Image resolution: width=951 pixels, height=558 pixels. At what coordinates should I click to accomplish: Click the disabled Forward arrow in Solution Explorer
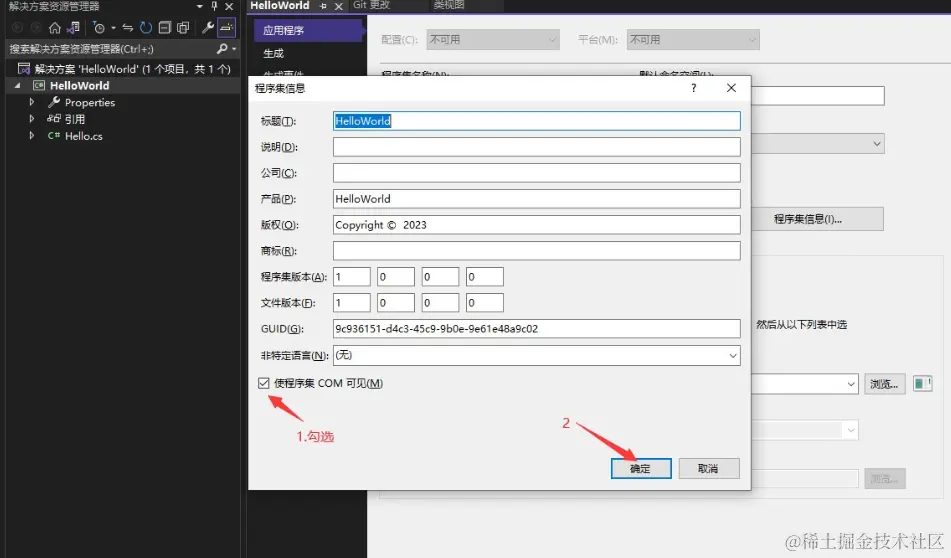pyautogui.click(x=36, y=27)
